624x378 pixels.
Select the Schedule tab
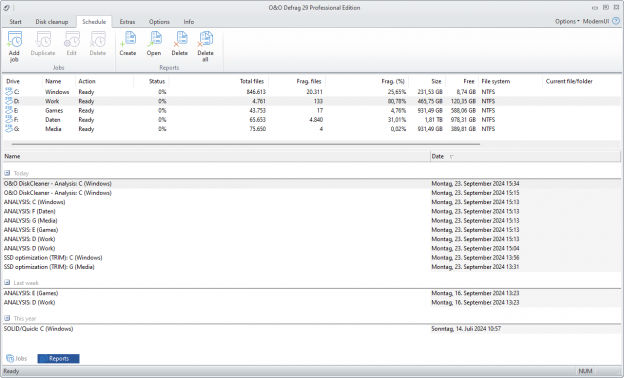(x=94, y=22)
